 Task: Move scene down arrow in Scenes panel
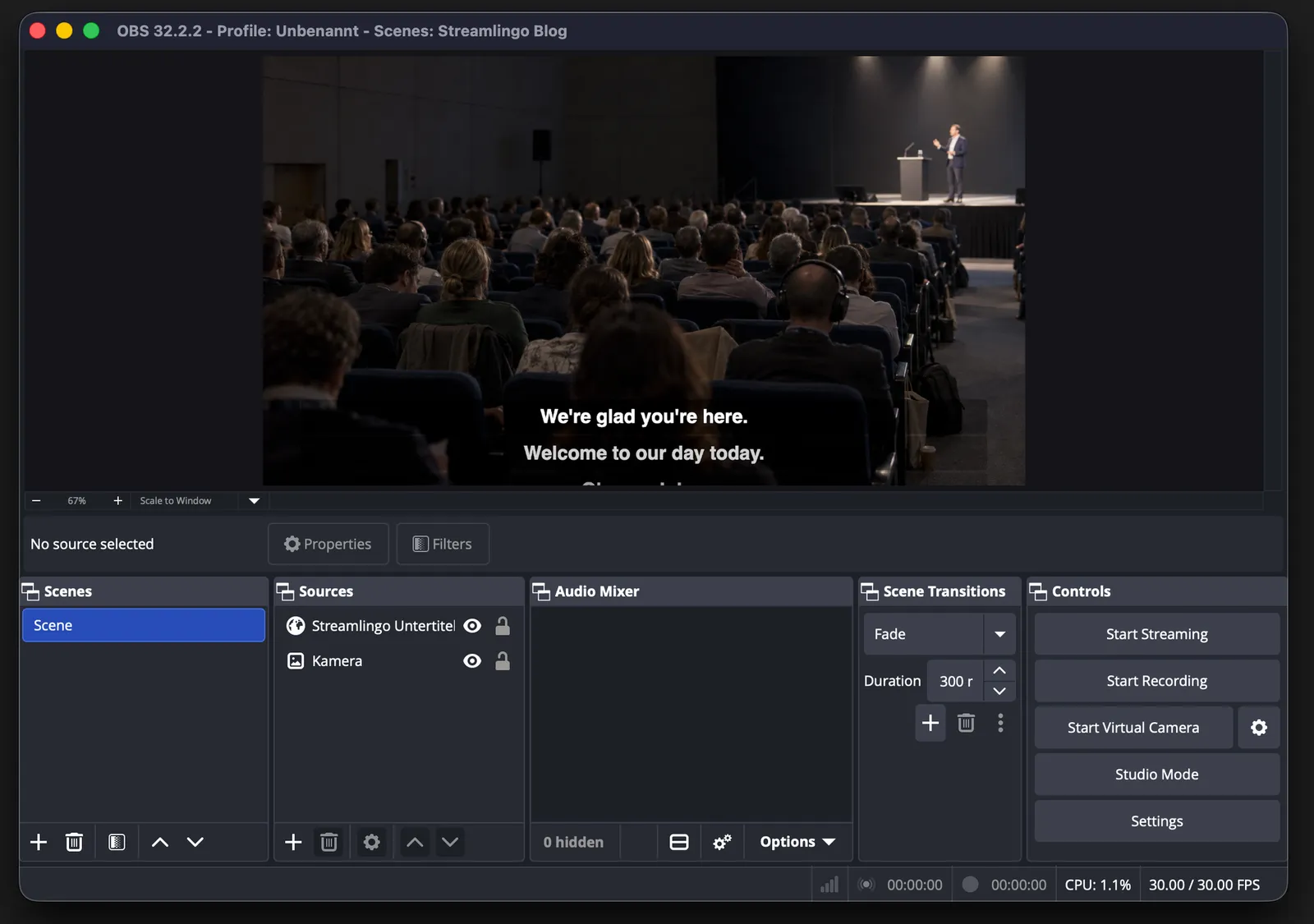(x=195, y=842)
